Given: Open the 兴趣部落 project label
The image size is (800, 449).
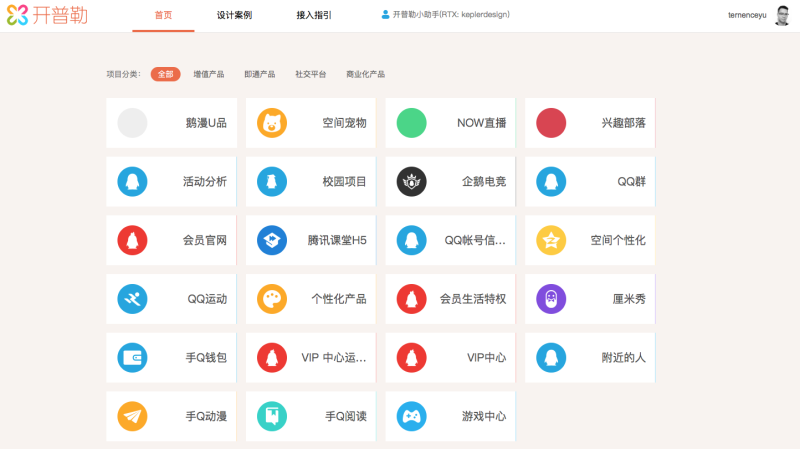Looking at the screenshot, I should 623,123.
